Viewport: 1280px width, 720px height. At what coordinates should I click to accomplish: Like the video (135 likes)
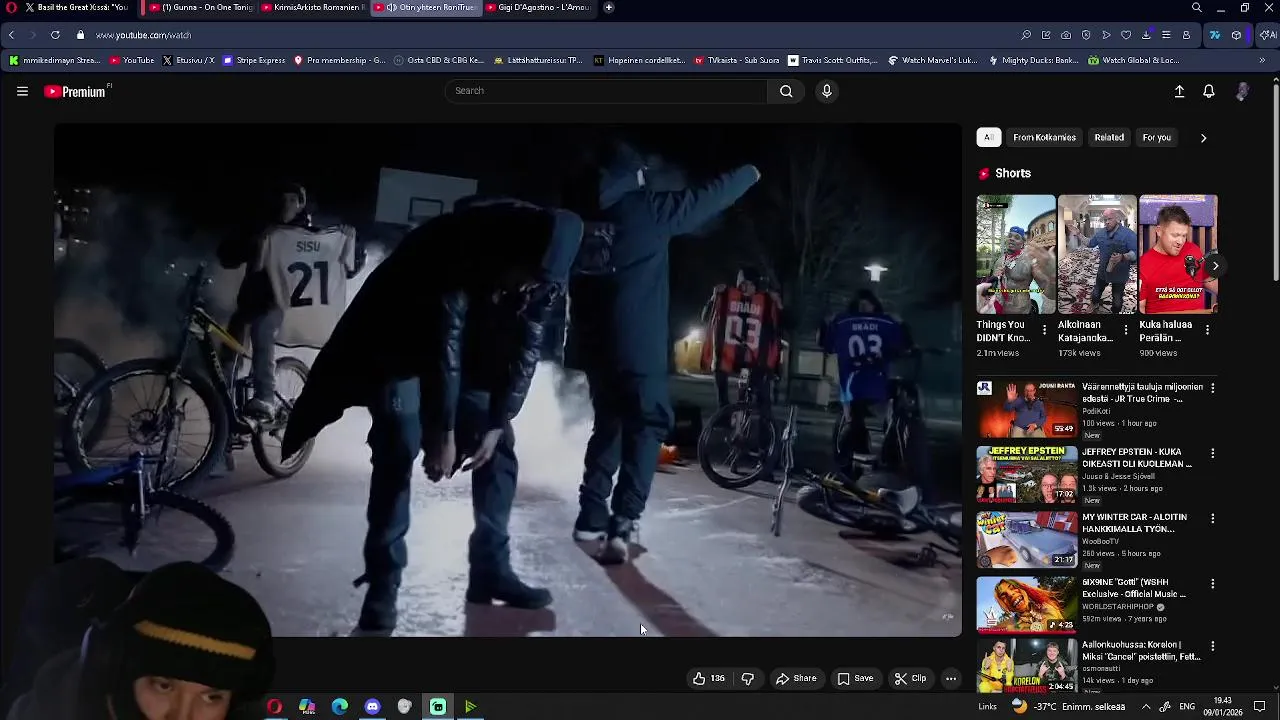coord(708,678)
